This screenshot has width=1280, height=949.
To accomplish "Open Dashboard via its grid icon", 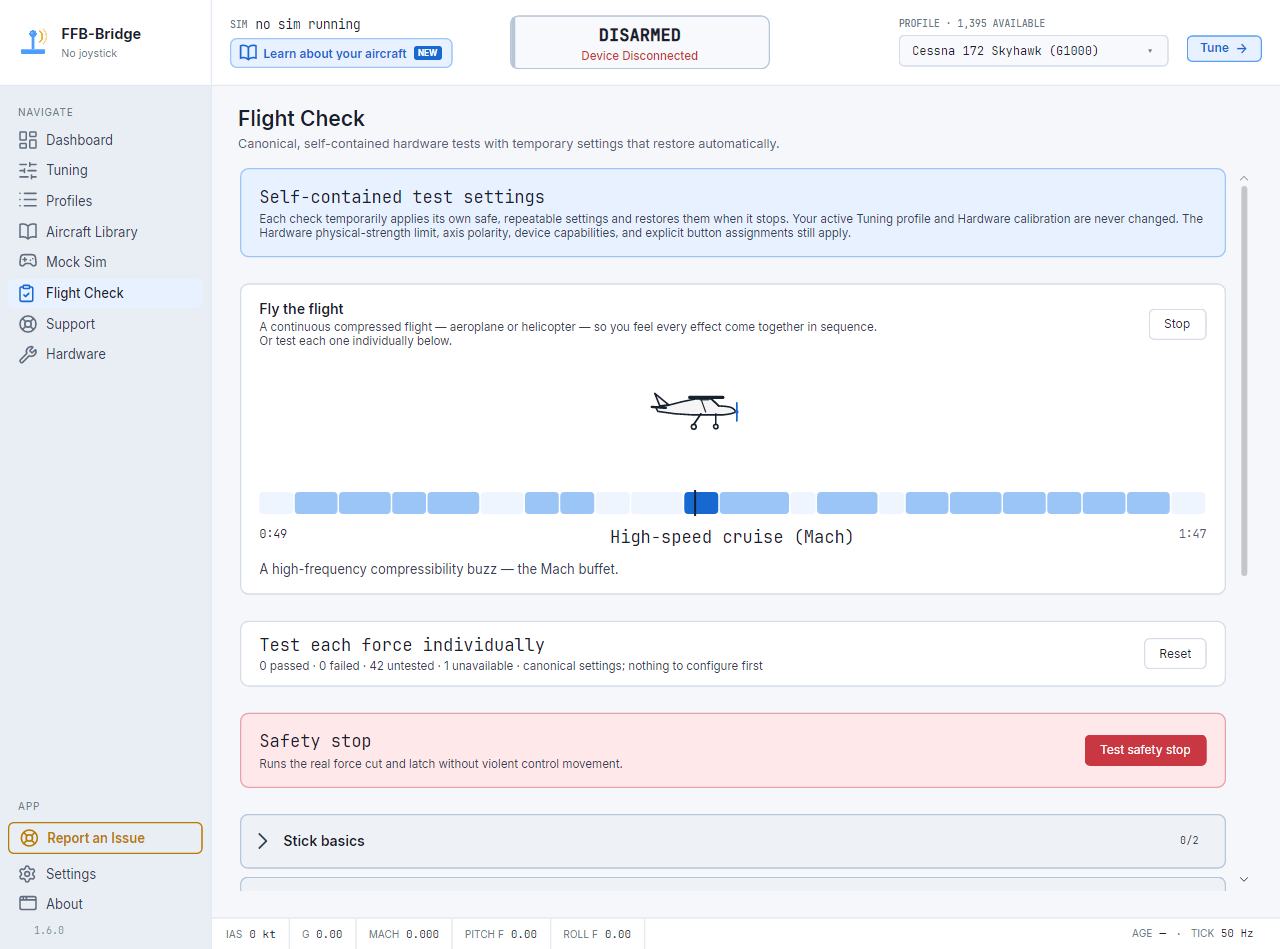I will point(28,140).
